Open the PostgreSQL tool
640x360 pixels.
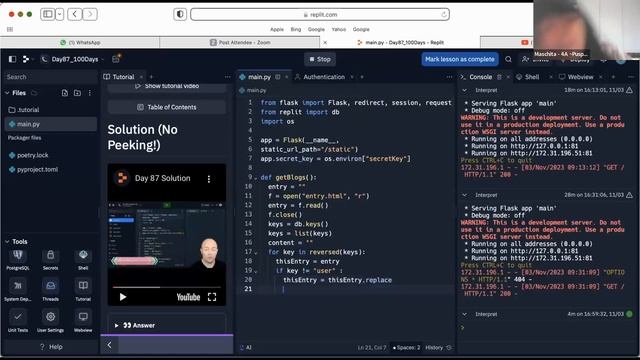click(18, 260)
